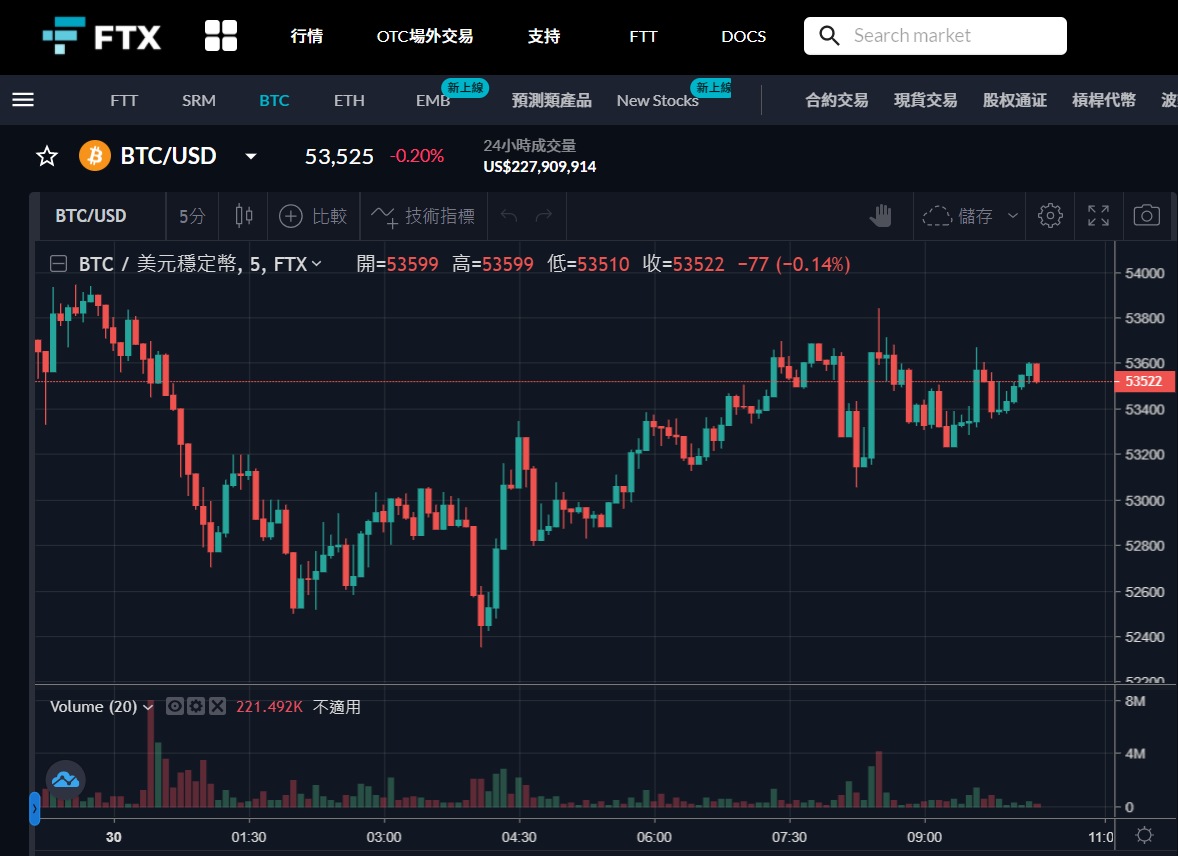The image size is (1178, 856).
Task: Open the OTC場外交易 menu item
Action: pos(424,36)
